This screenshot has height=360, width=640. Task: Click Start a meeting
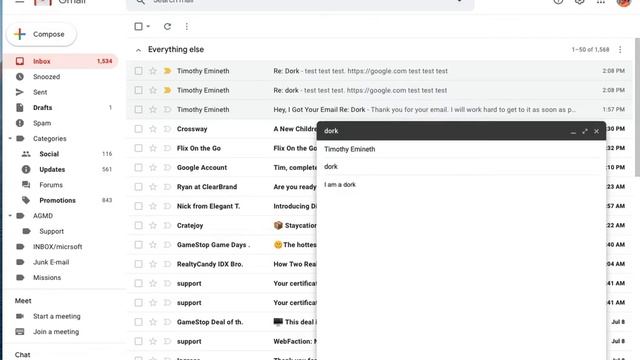[x=56, y=316]
